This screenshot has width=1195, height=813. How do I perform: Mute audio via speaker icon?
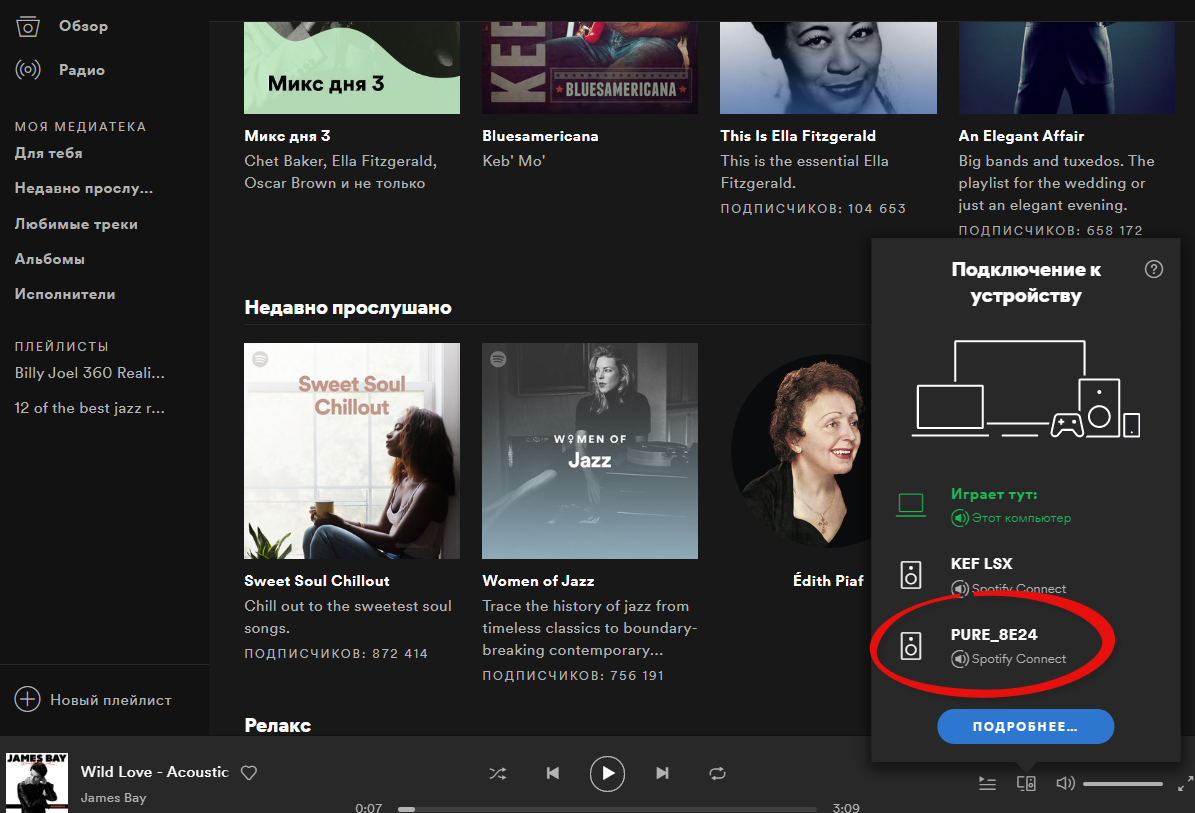coord(1065,783)
